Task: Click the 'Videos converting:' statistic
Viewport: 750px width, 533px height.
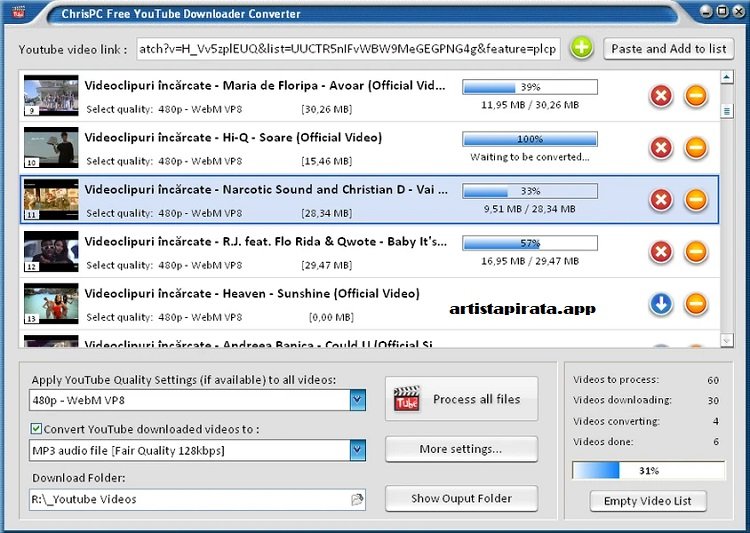Action: click(617, 421)
